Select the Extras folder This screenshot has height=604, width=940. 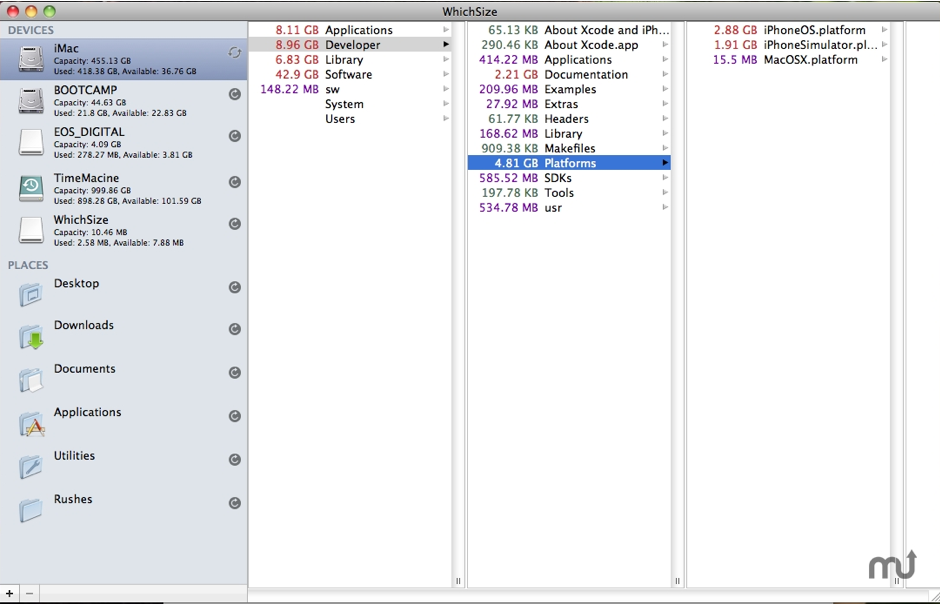[569, 104]
